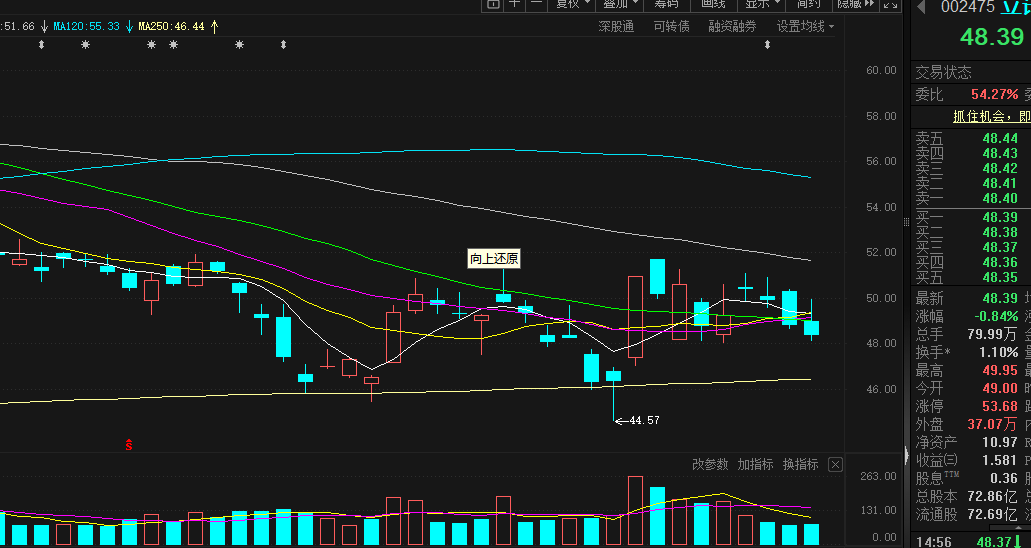The width and height of the screenshot is (1031, 548).
Task: Open the 深股通 tab
Action: tap(616, 27)
